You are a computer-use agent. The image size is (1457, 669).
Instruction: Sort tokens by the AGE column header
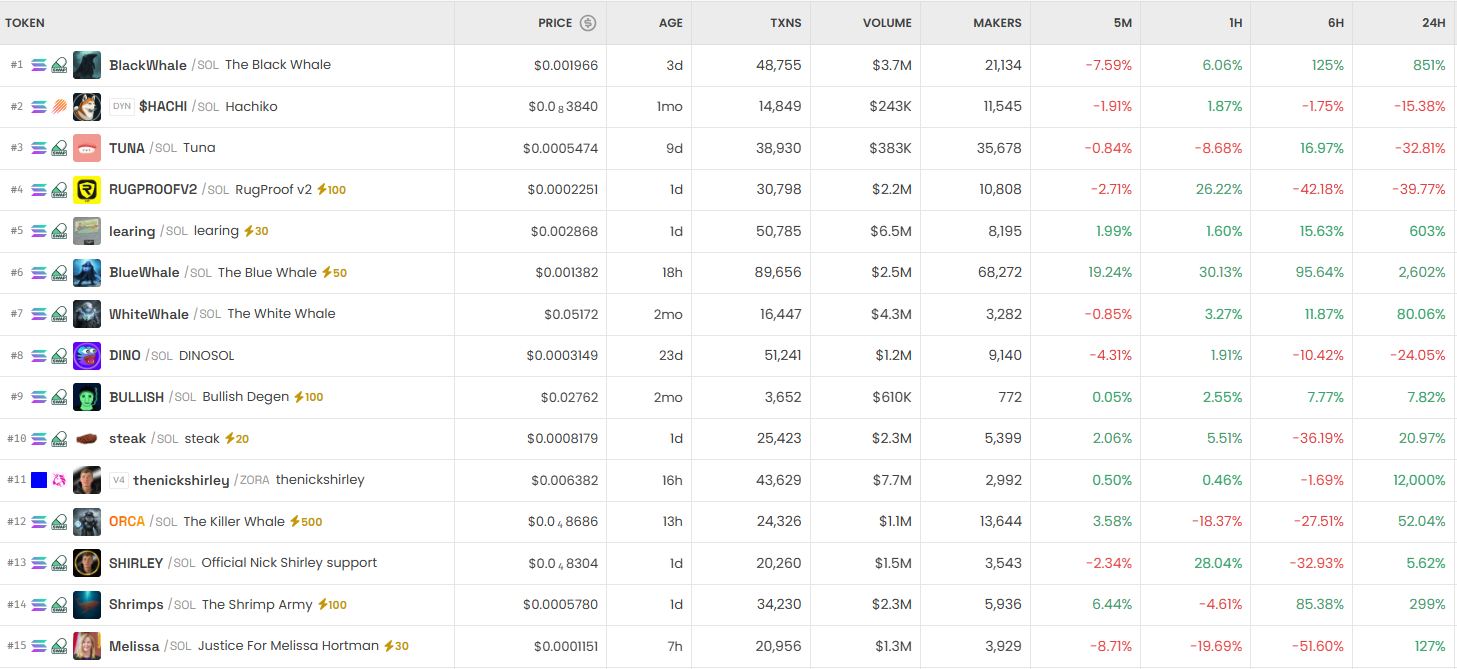[x=671, y=23]
